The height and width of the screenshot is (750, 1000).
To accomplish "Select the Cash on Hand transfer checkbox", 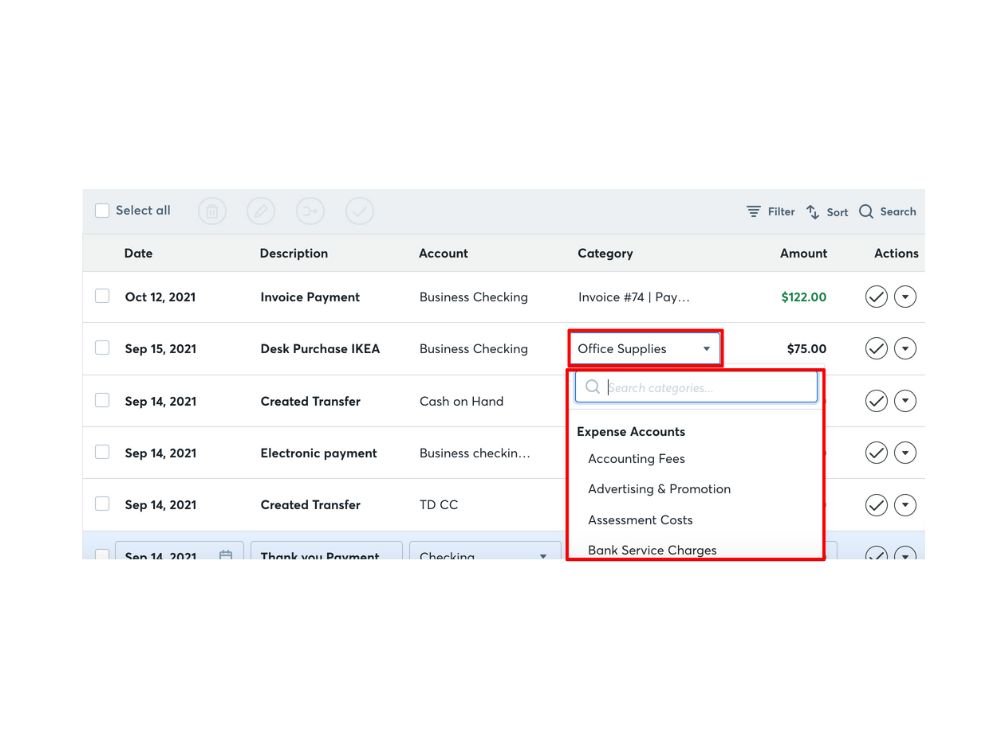I will [x=102, y=400].
